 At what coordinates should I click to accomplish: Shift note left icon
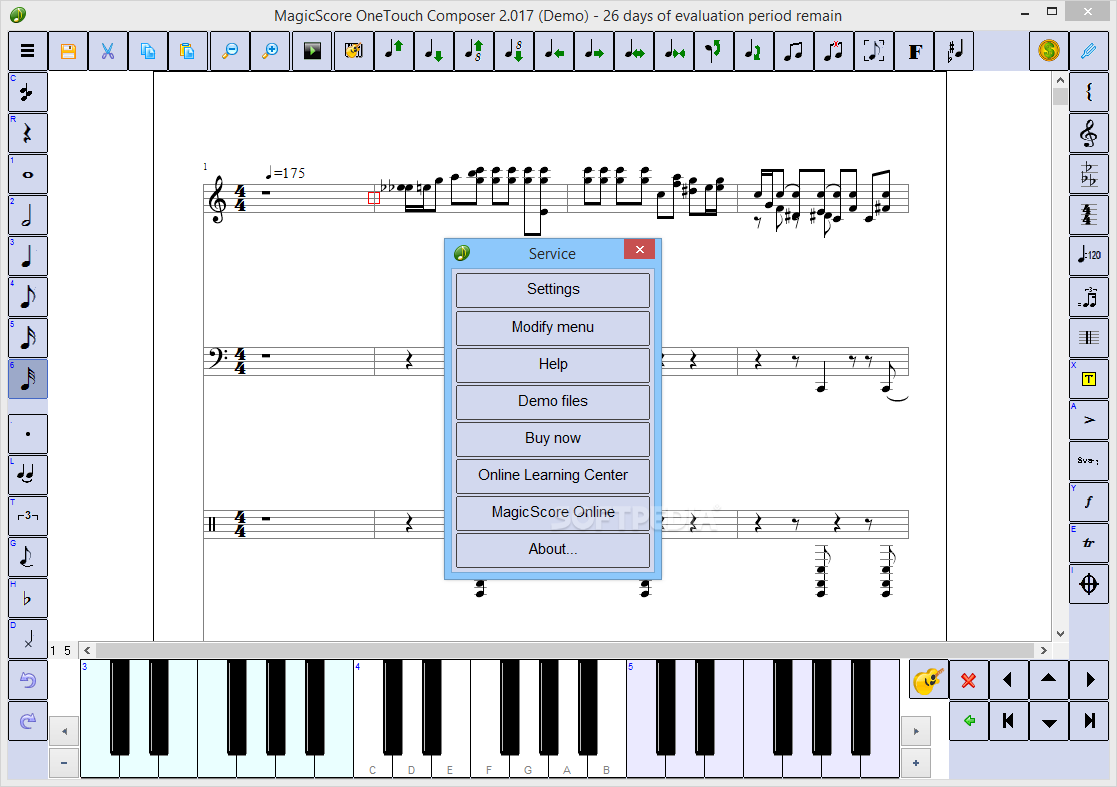pyautogui.click(x=554, y=51)
